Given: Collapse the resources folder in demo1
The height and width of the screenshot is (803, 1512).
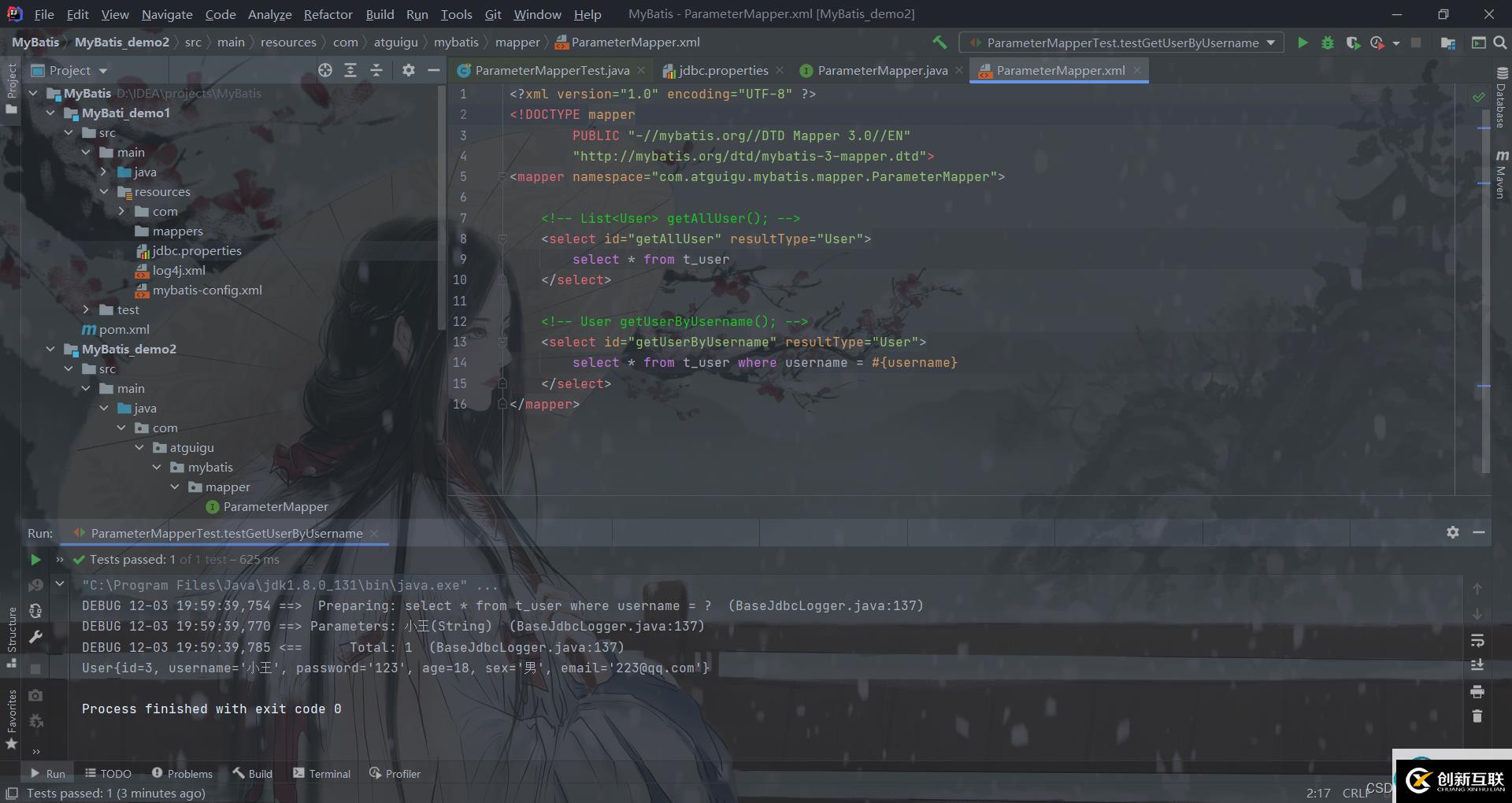Looking at the screenshot, I should click(103, 191).
